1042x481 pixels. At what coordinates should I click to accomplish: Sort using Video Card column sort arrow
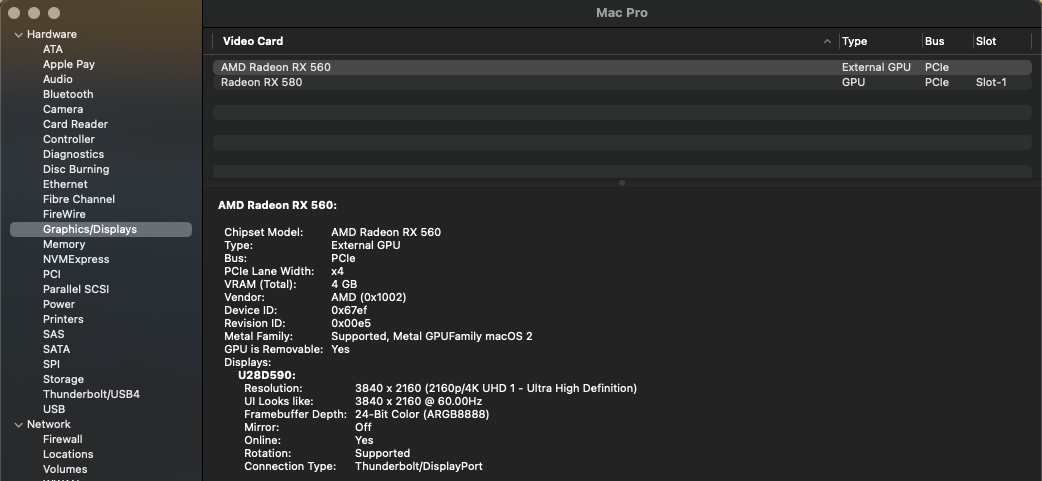click(827, 41)
